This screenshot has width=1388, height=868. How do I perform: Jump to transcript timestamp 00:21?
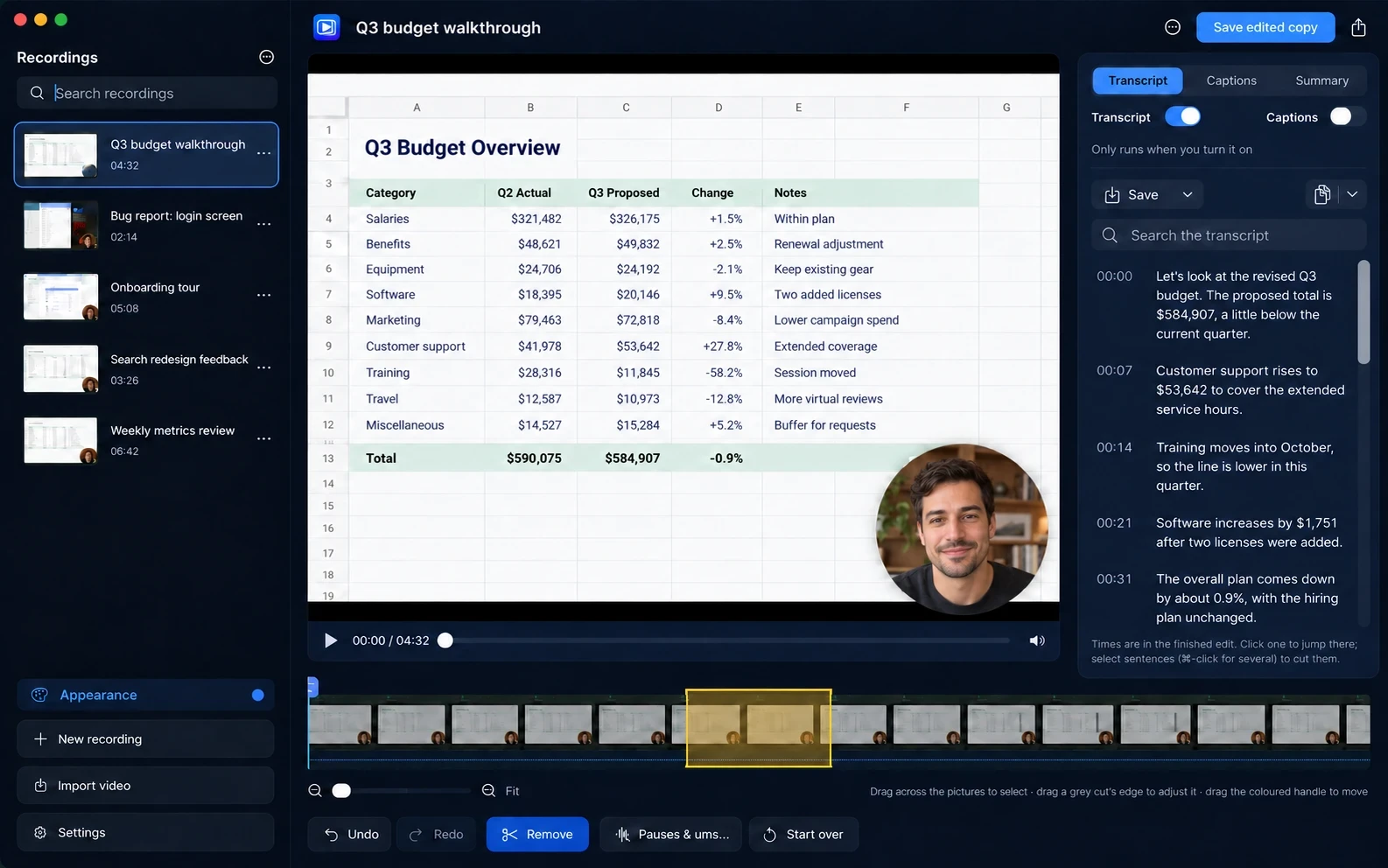tap(1114, 522)
